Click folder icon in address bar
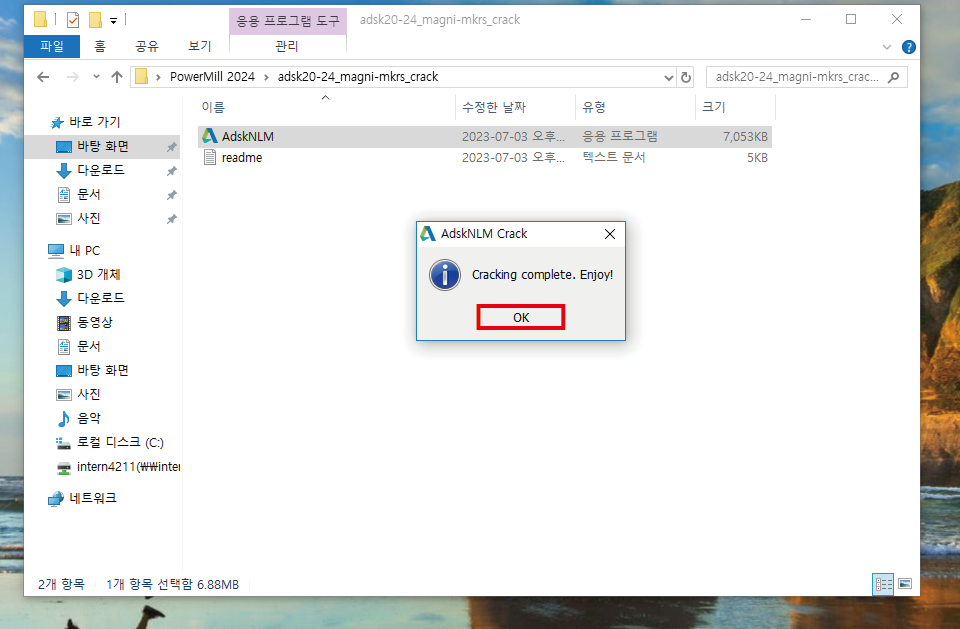960x629 pixels. pyautogui.click(x=141, y=77)
